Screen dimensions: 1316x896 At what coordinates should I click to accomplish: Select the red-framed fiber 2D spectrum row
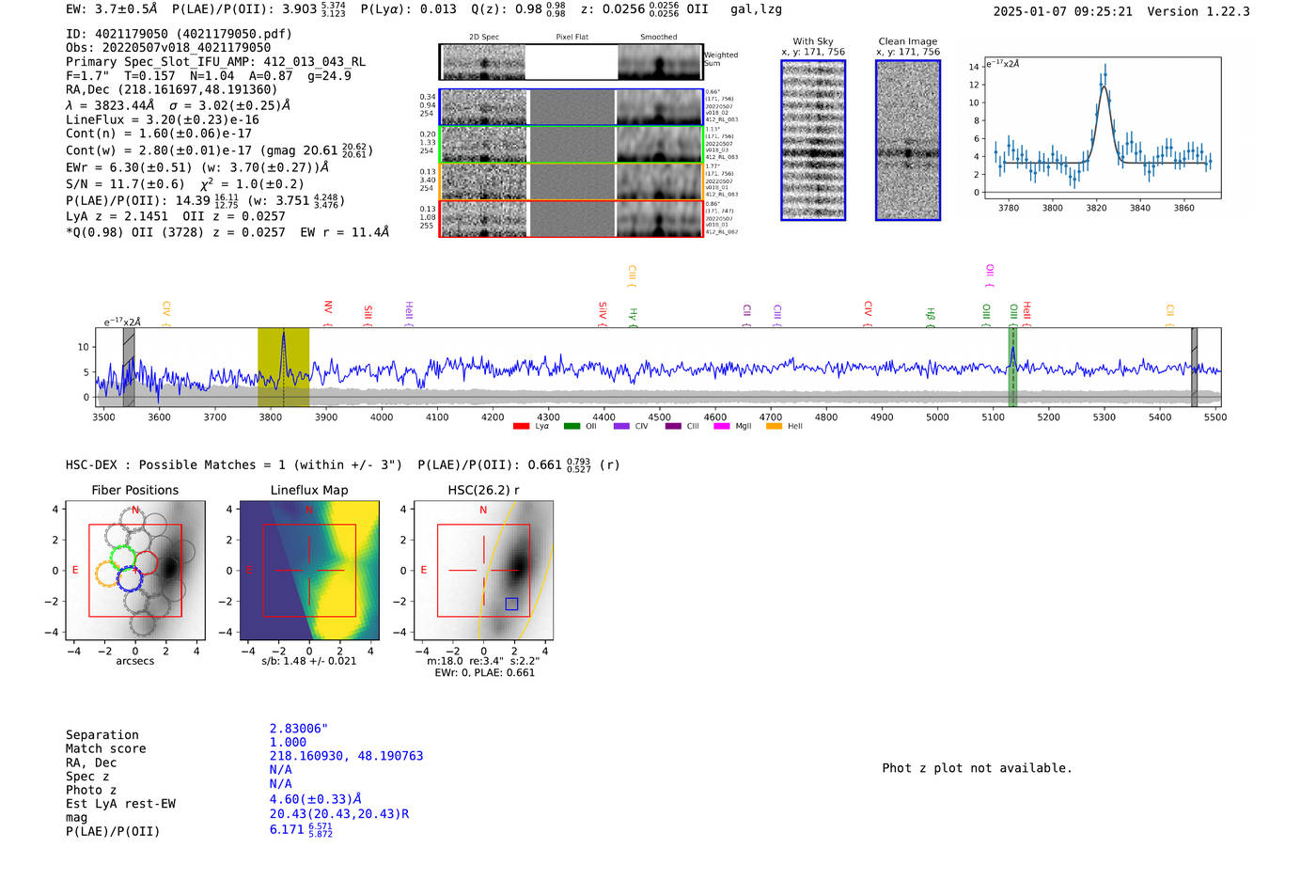[x=572, y=219]
